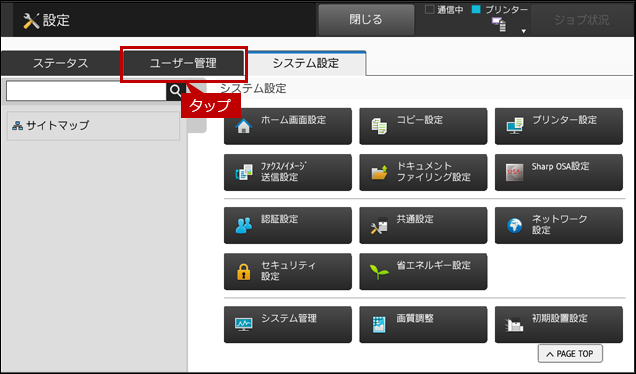Open the サイトマップ link

point(93,126)
